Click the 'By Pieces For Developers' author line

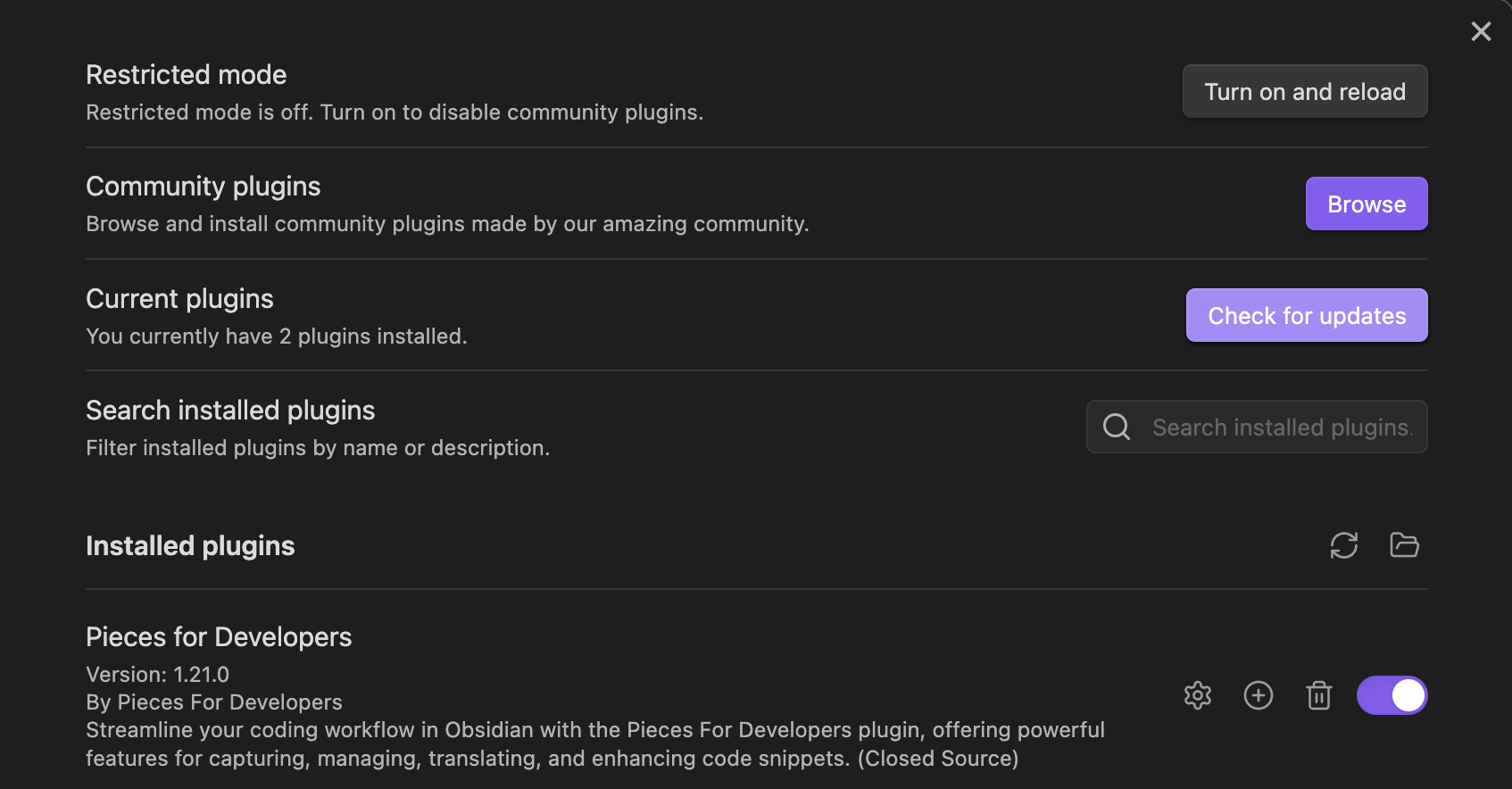pos(214,702)
